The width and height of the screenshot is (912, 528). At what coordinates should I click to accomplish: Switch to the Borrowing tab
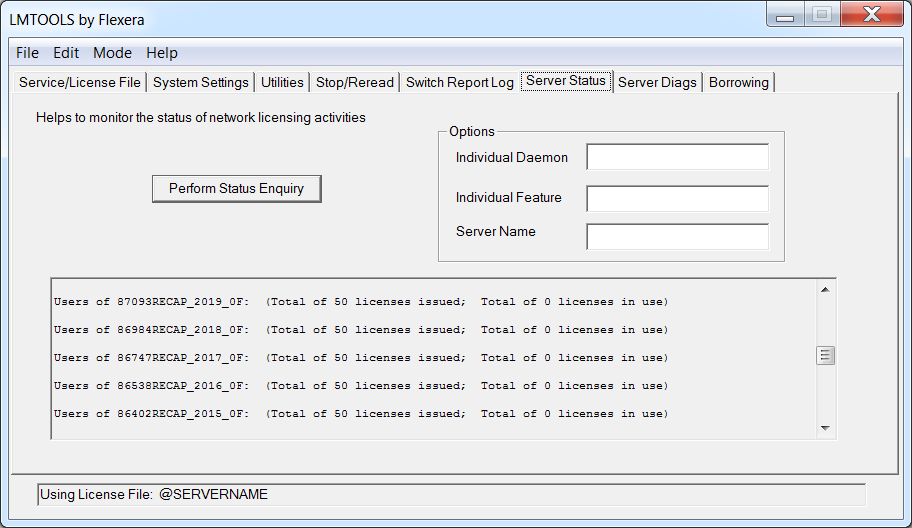[739, 83]
